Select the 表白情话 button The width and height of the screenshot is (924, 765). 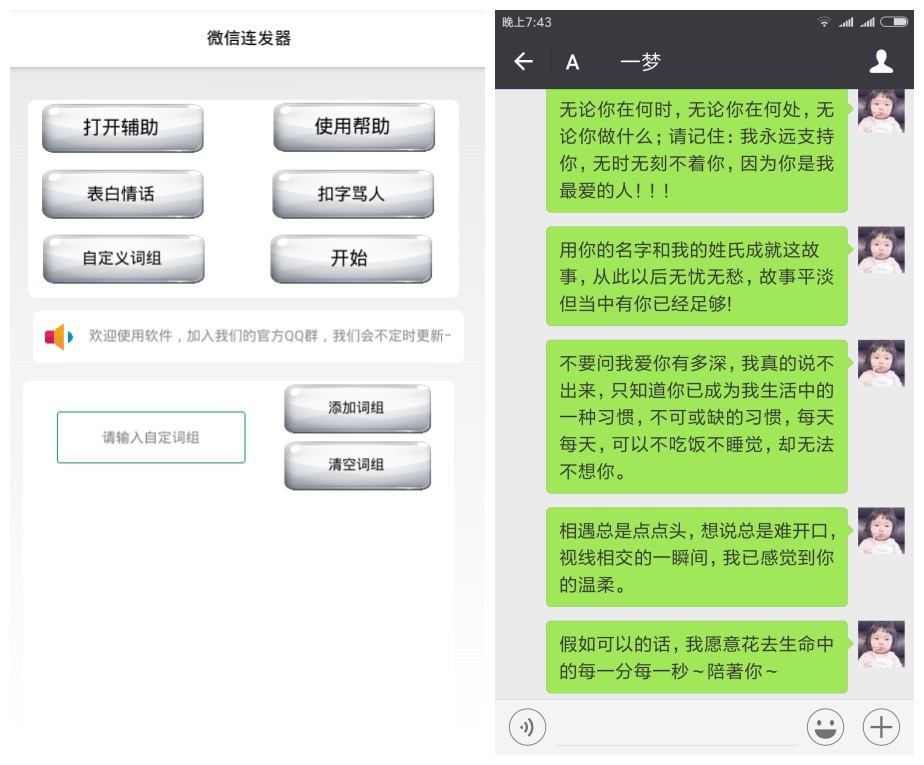tap(123, 194)
